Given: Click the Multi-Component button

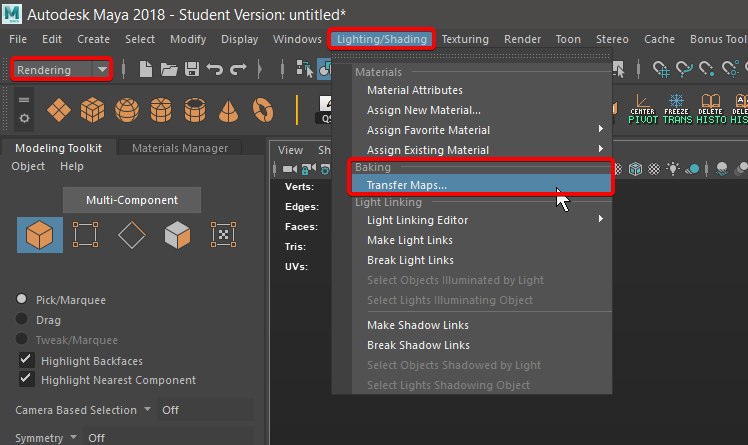Looking at the screenshot, I should coord(132,200).
